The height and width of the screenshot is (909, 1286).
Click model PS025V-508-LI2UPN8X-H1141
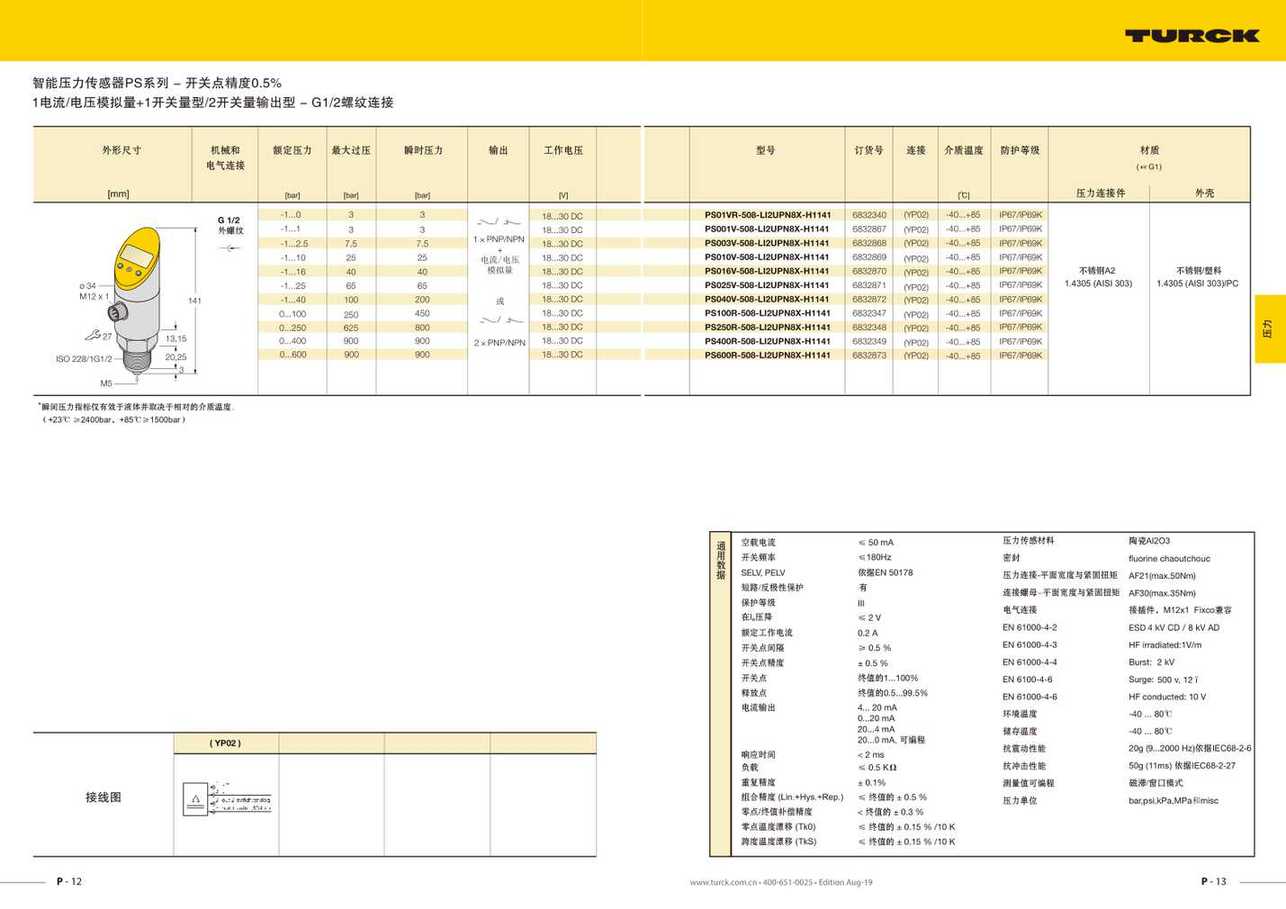coord(768,285)
